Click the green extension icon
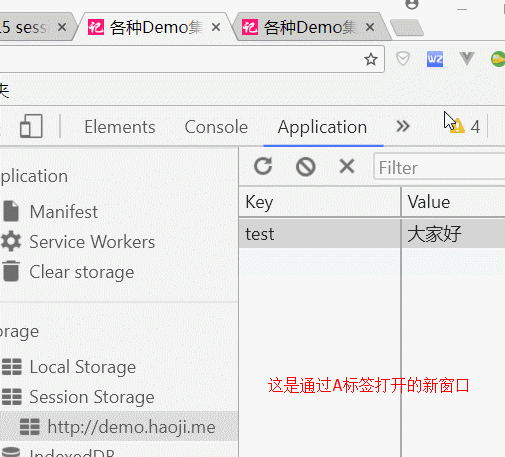The image size is (505, 457). point(498,59)
